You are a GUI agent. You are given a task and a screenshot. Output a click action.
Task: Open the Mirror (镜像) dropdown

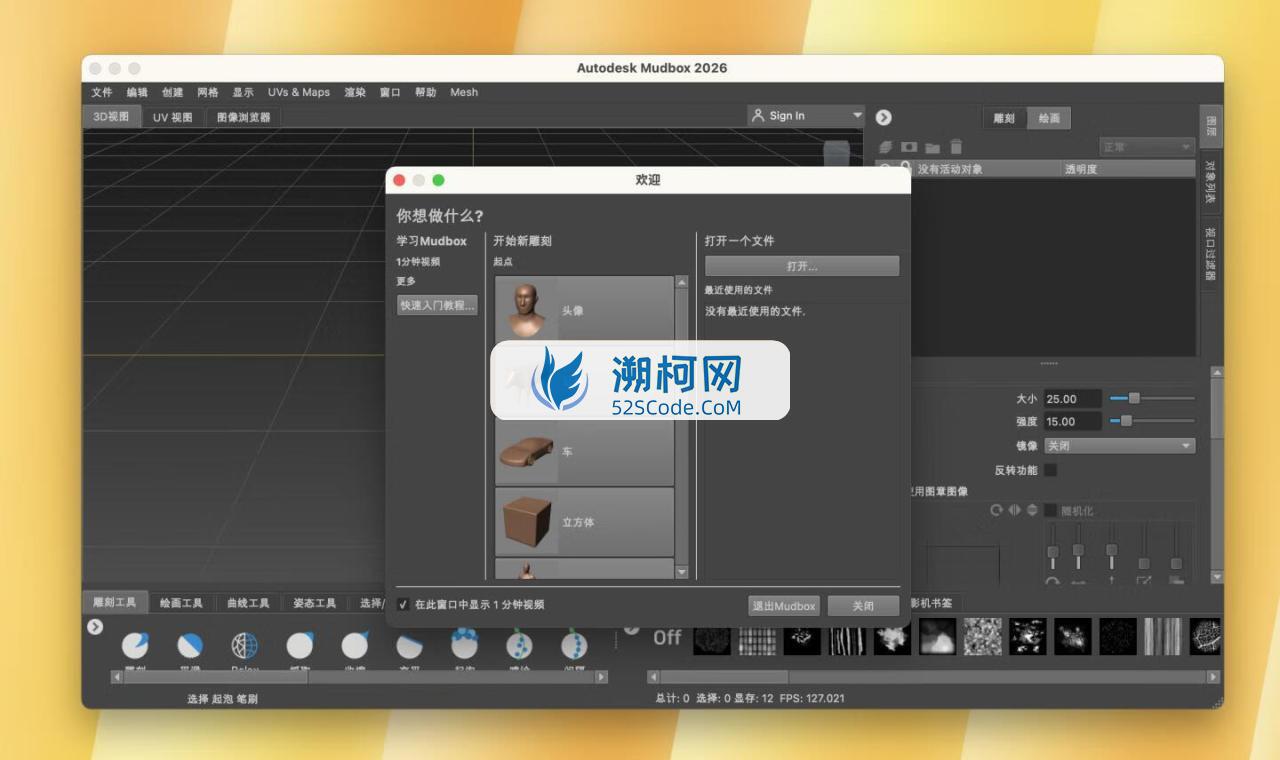click(1119, 446)
